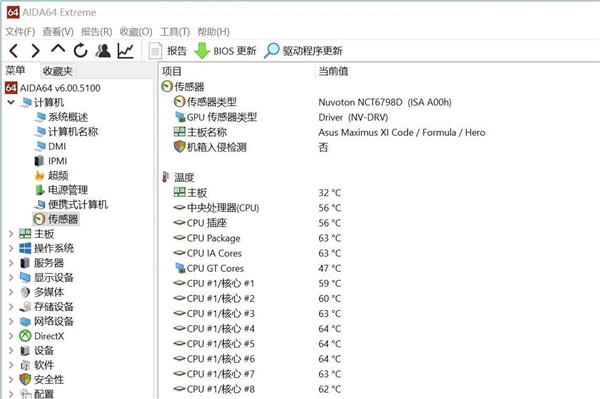
Task: Select 计算机名称 in the tree
Action: tap(73, 132)
